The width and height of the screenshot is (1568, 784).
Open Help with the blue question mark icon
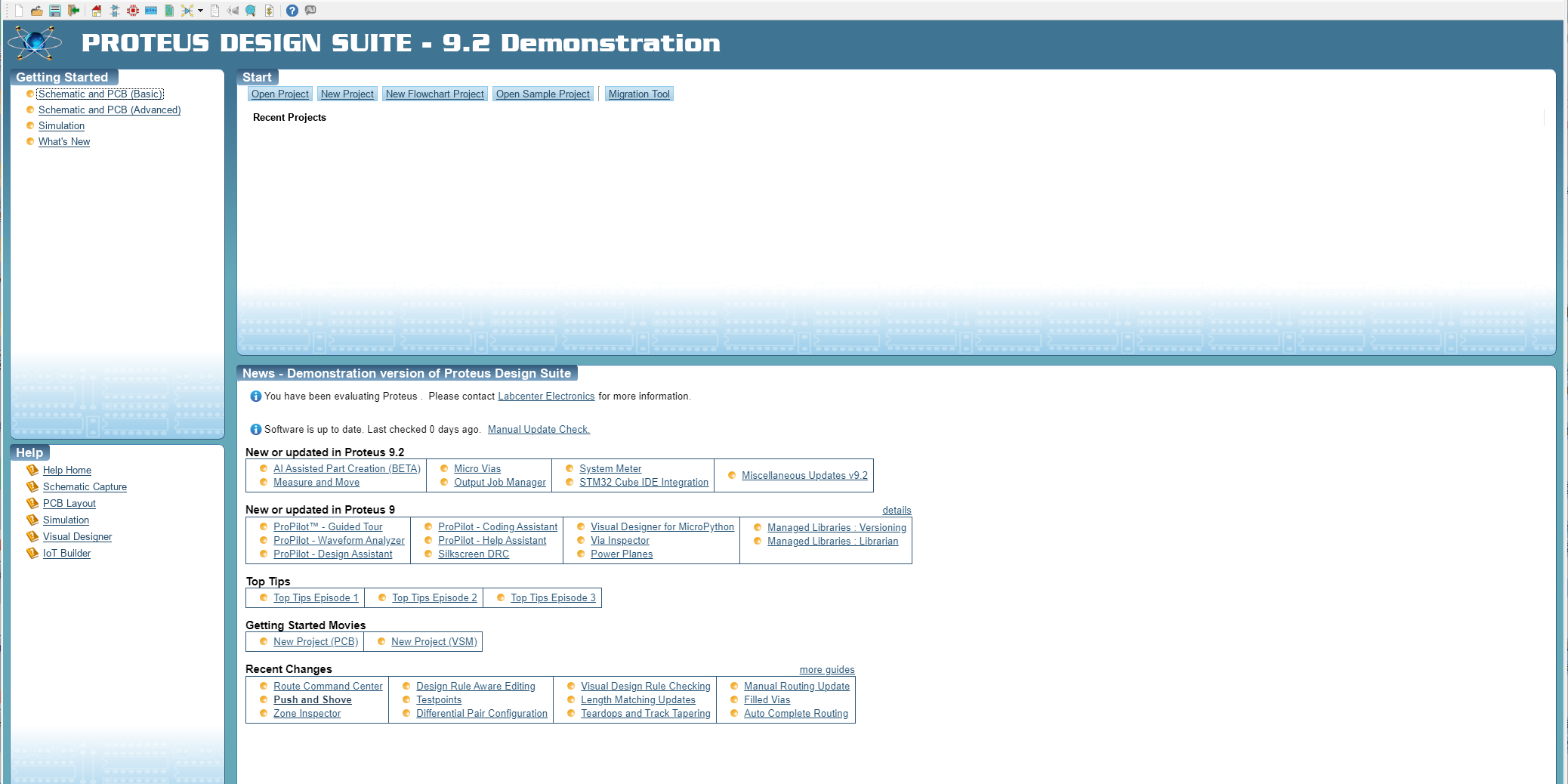coord(292,11)
